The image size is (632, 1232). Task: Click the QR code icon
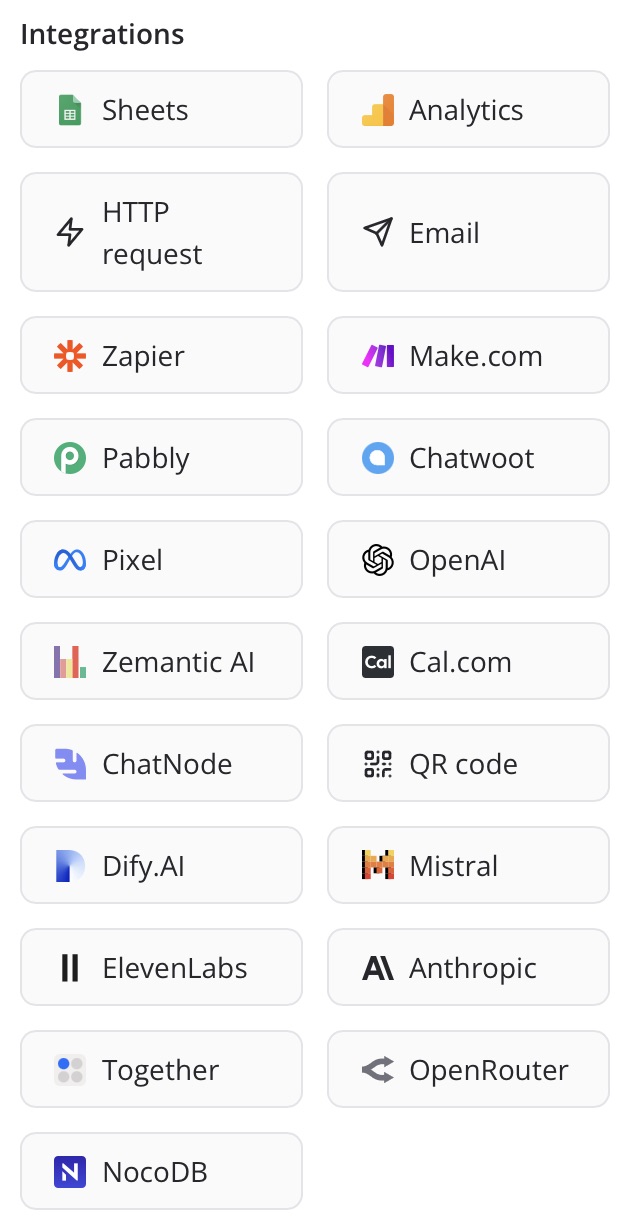point(377,764)
